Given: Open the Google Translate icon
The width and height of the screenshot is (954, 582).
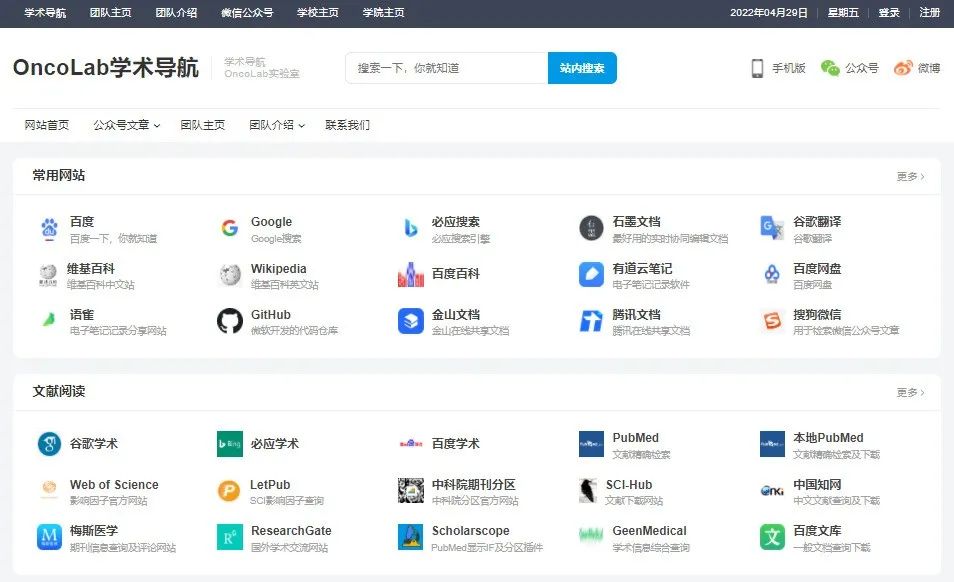Looking at the screenshot, I should coord(771,228).
